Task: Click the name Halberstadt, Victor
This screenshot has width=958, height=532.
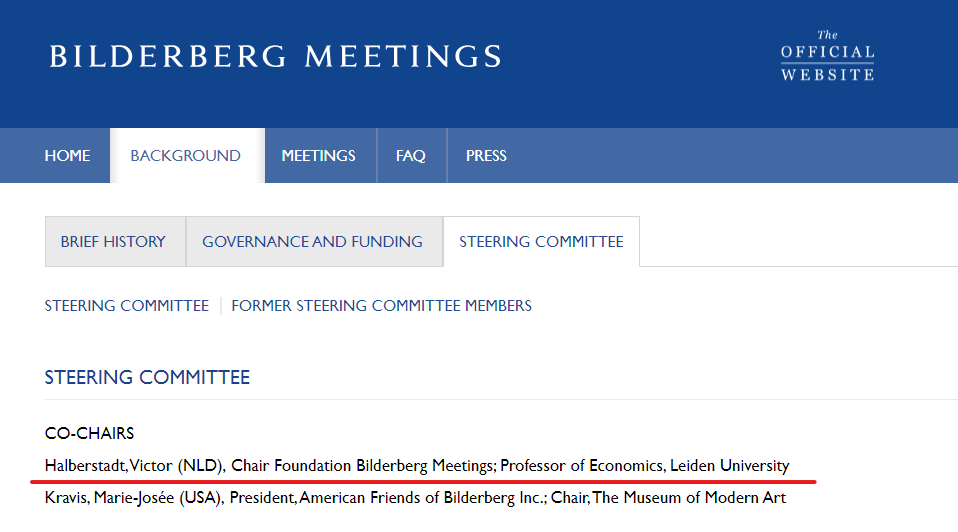Action: click(109, 466)
